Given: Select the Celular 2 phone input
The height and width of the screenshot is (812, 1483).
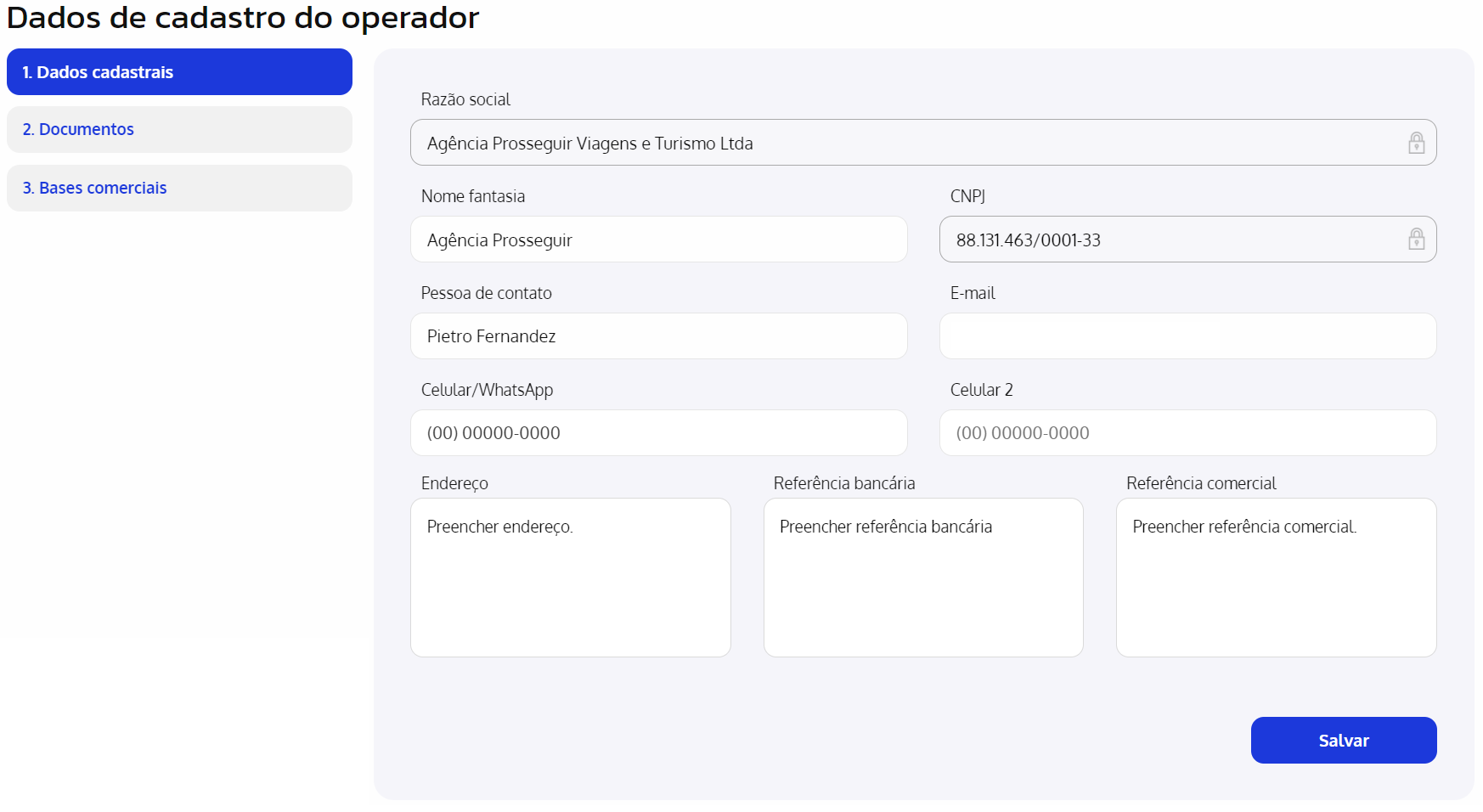Looking at the screenshot, I should click(1187, 433).
